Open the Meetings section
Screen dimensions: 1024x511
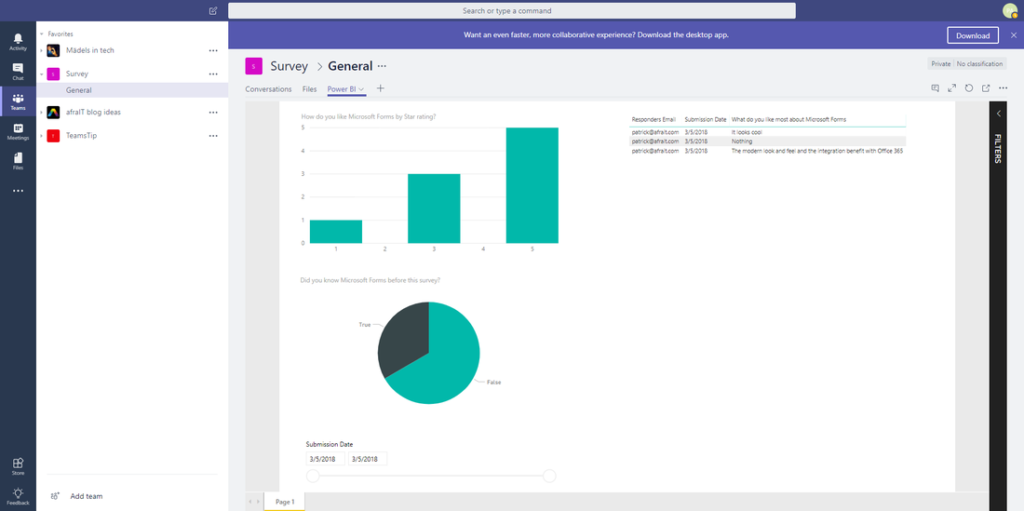(x=18, y=131)
